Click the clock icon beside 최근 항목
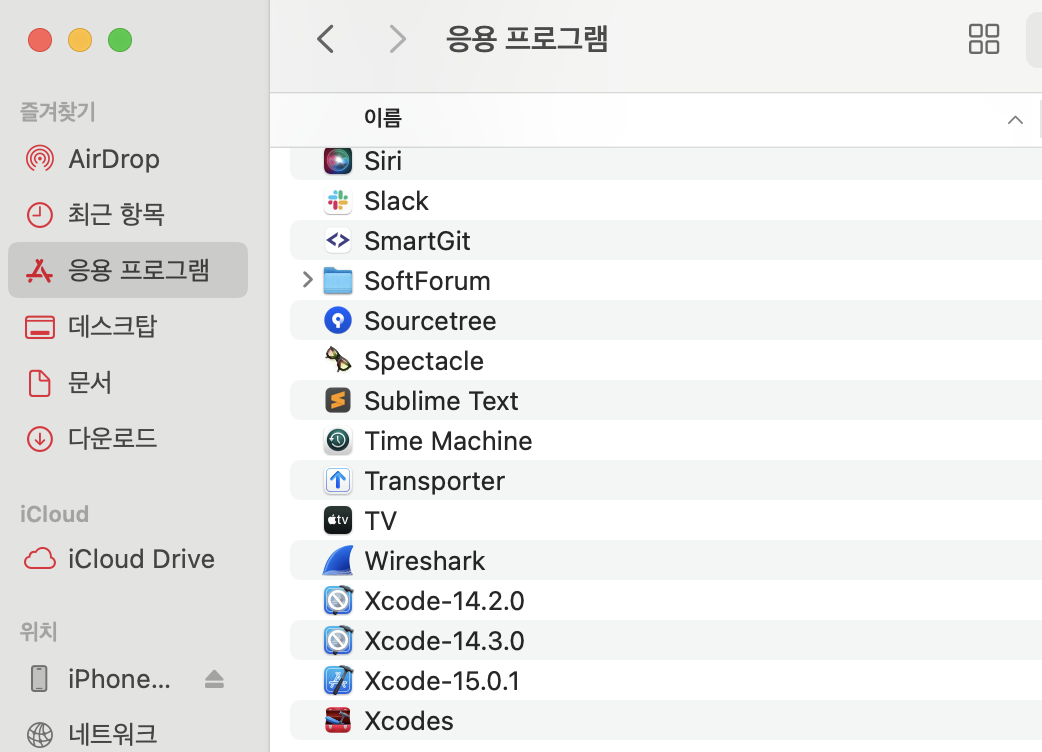The image size is (1042, 752). pyautogui.click(x=40, y=215)
